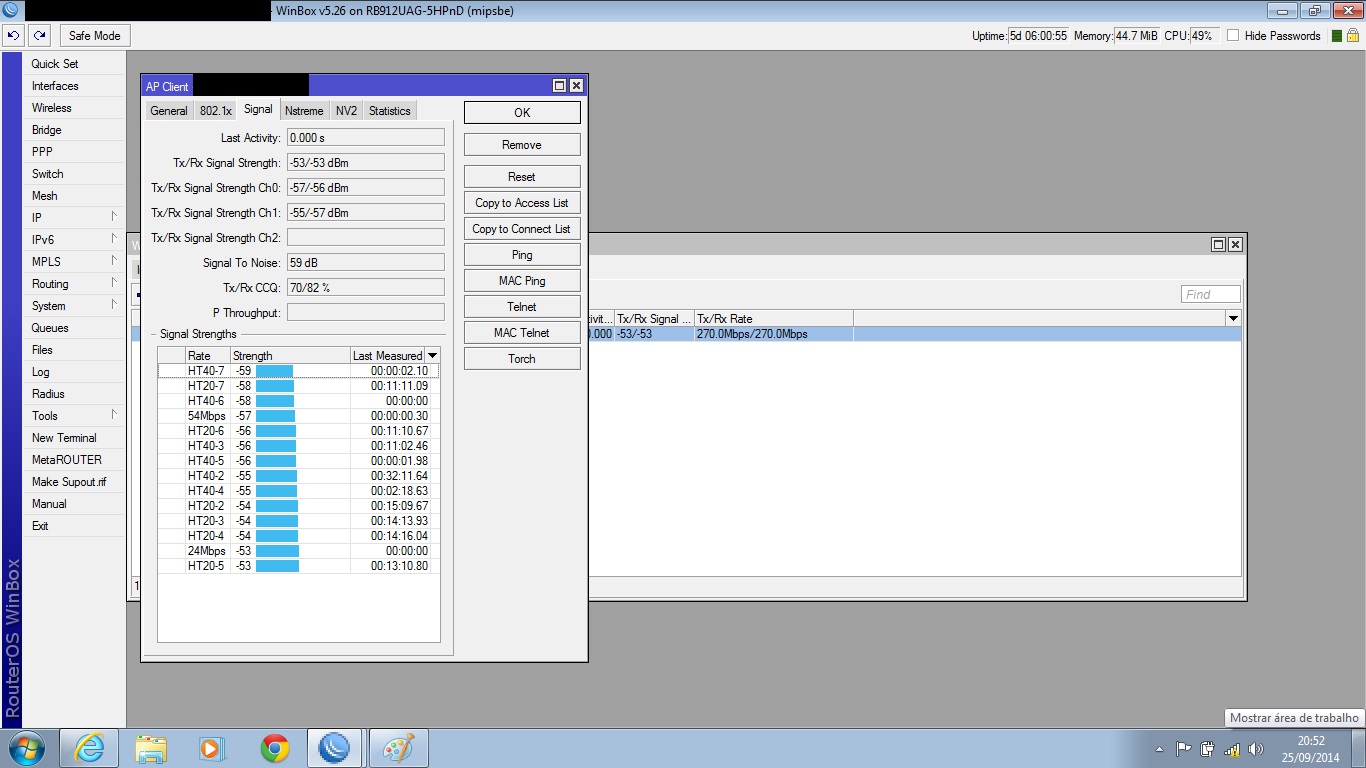Select the 54Mbps signal strength row
The image size is (1366, 768).
298,416
